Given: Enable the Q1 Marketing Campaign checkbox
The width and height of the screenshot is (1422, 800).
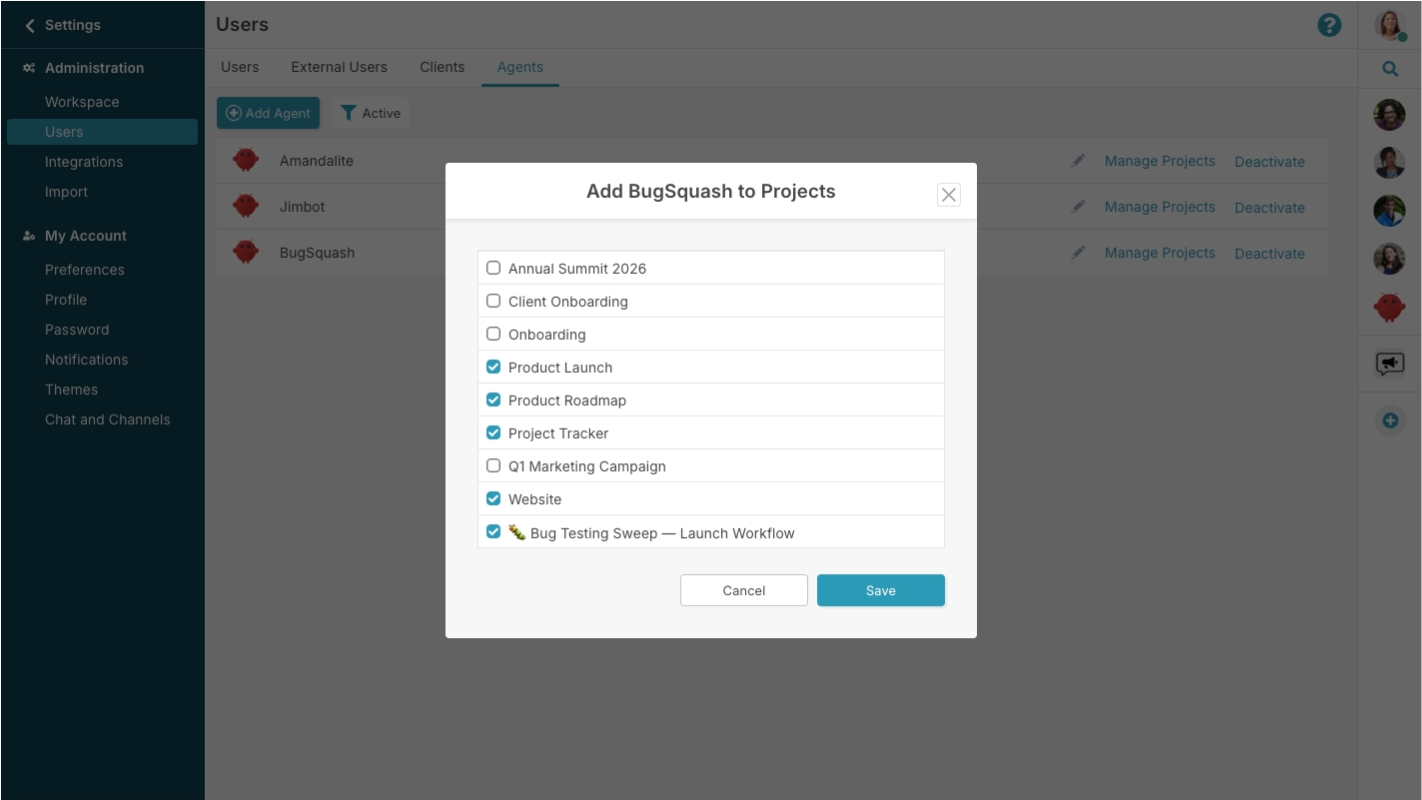Looking at the screenshot, I should pos(493,466).
